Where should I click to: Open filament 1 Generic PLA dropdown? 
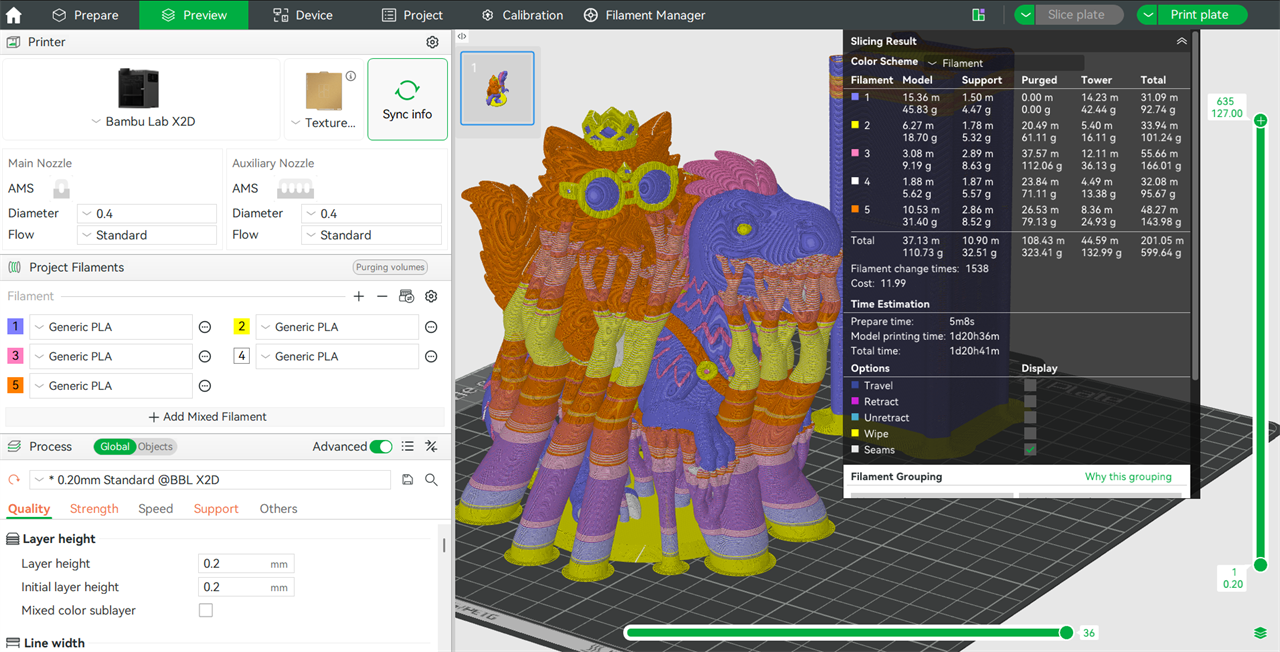(111, 327)
